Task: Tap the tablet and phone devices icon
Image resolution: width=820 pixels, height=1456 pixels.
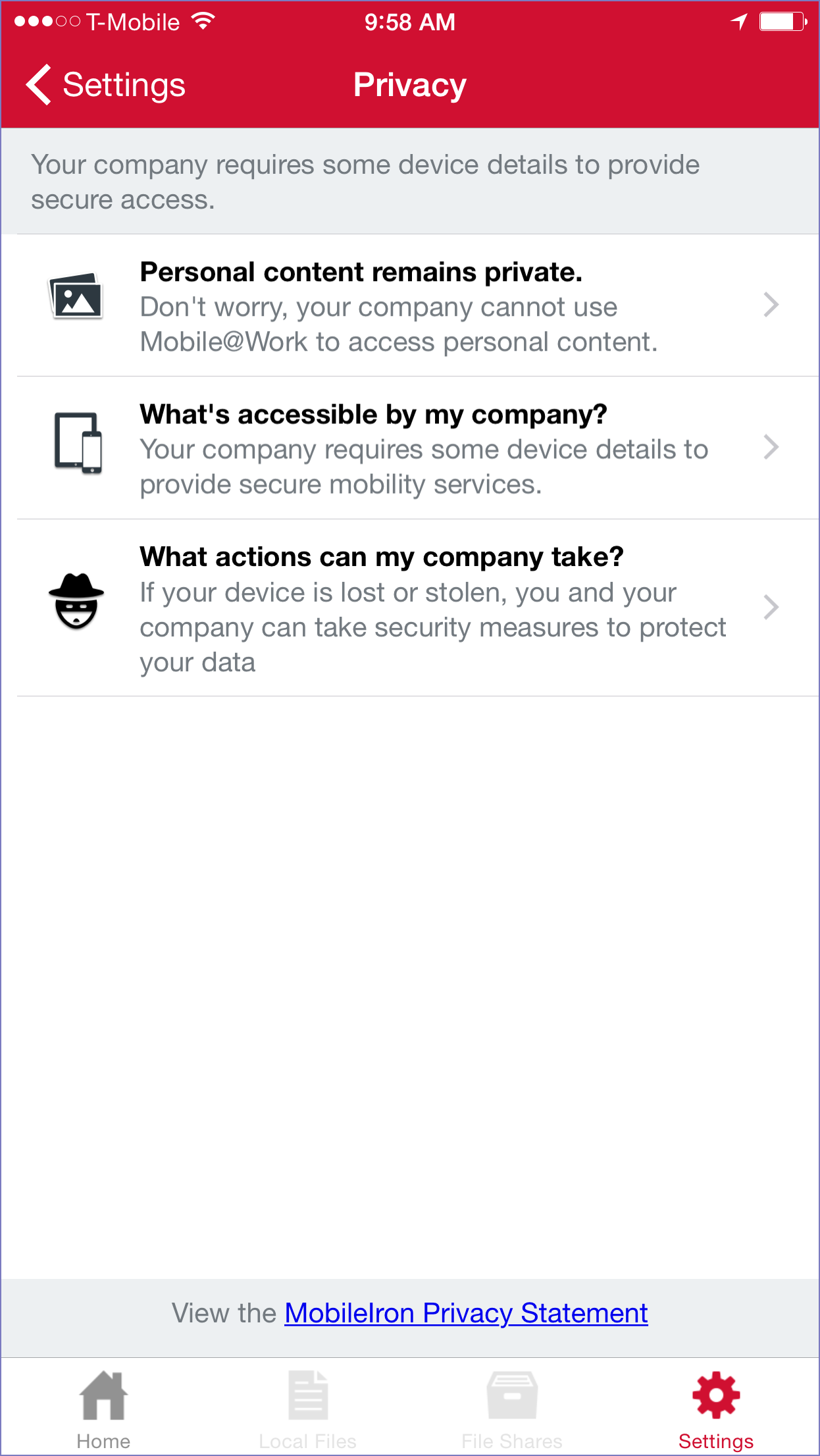Action: pyautogui.click(x=78, y=442)
